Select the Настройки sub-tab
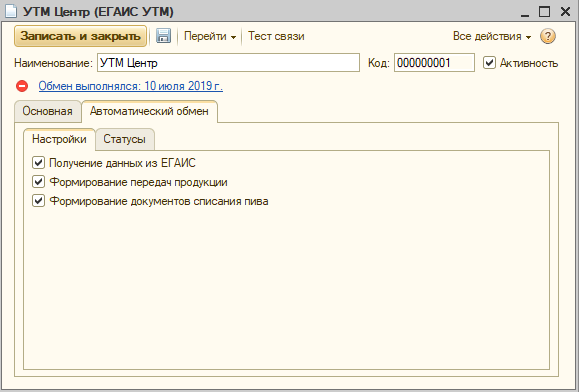Screen dimensions: 579x392 tap(59, 139)
